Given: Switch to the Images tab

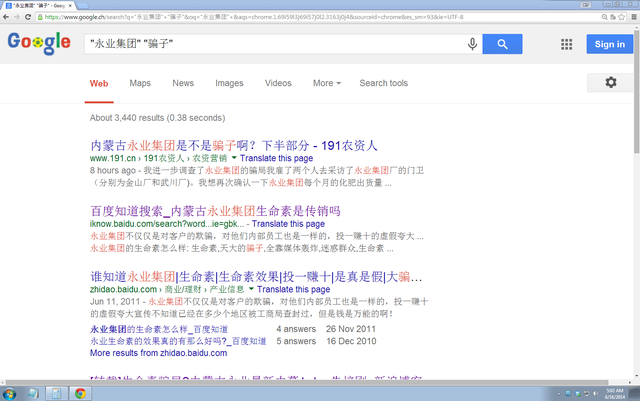Looking at the screenshot, I should tap(229, 83).
